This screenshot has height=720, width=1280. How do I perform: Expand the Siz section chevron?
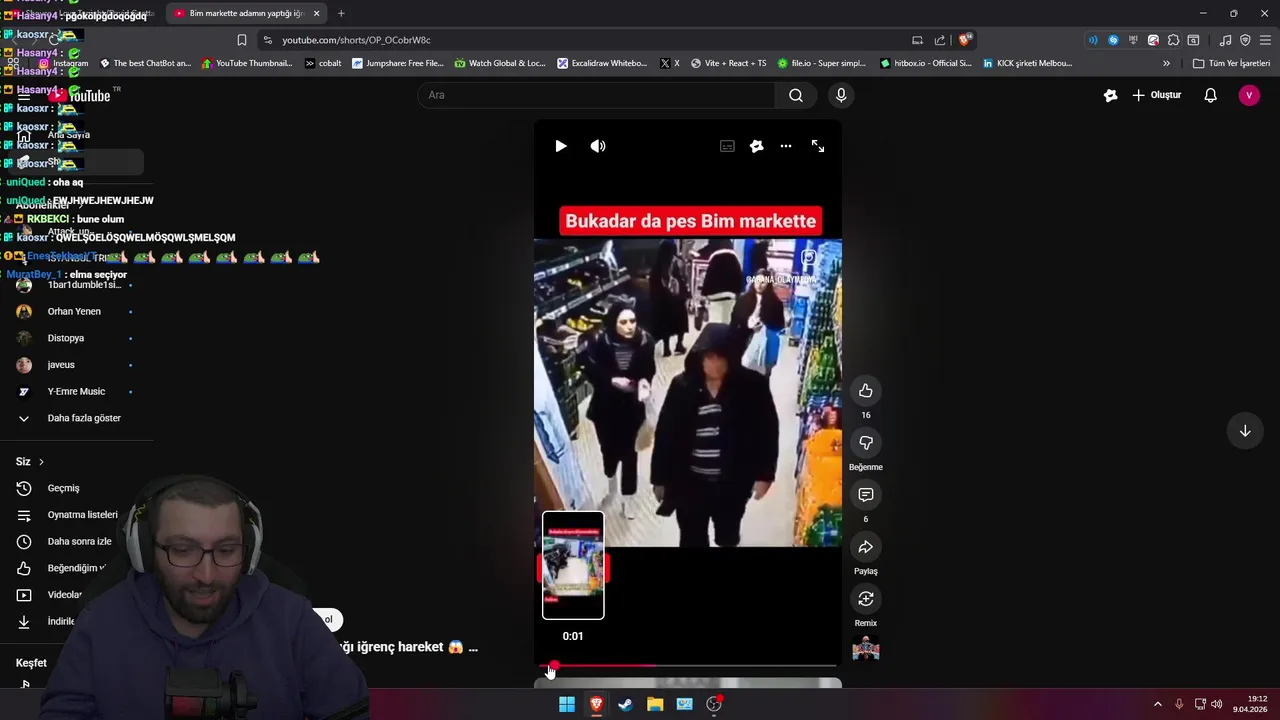click(41, 462)
